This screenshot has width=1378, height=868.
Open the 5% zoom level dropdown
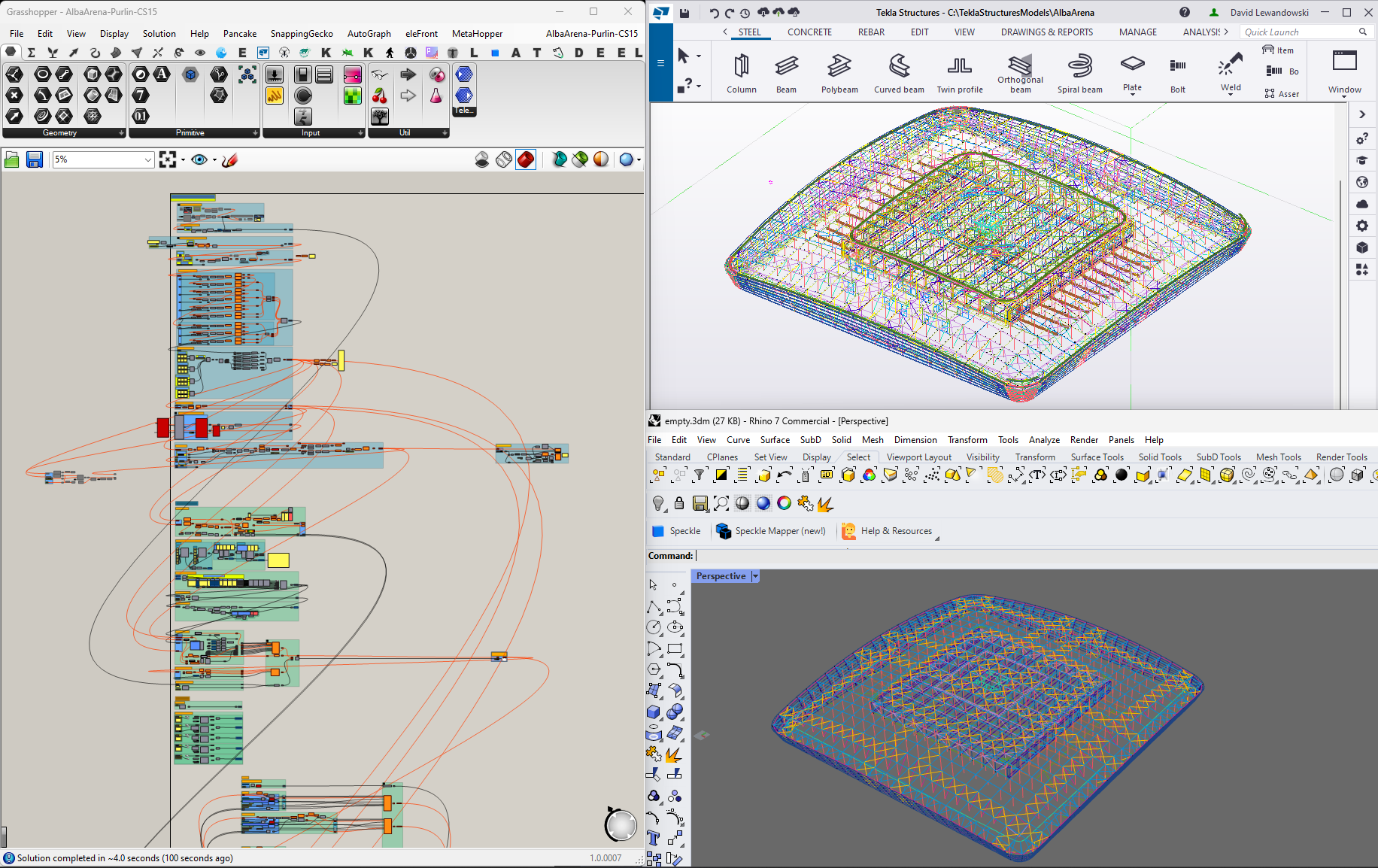147,159
